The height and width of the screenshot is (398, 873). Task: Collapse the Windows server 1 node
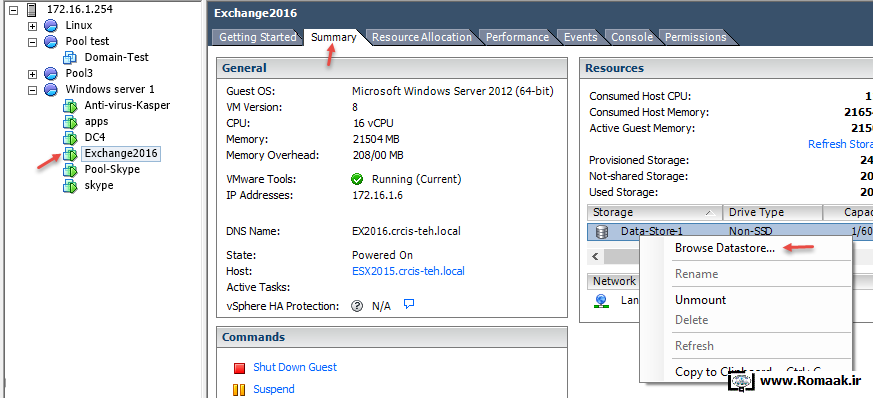[33, 90]
